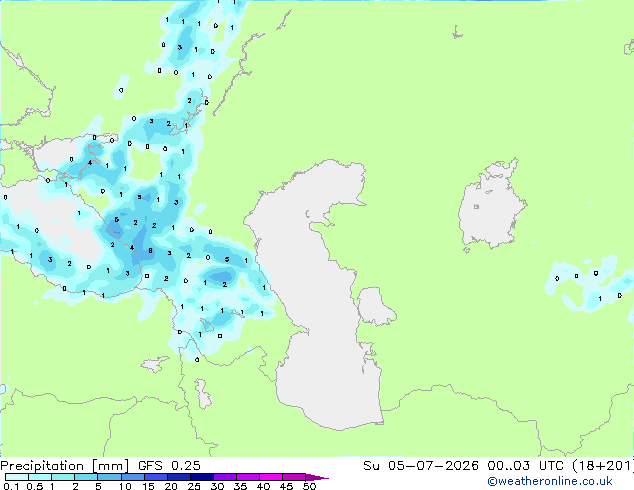This screenshot has height=490, width=634.
Task: Click the legend value '20'
Action: coord(171,486)
